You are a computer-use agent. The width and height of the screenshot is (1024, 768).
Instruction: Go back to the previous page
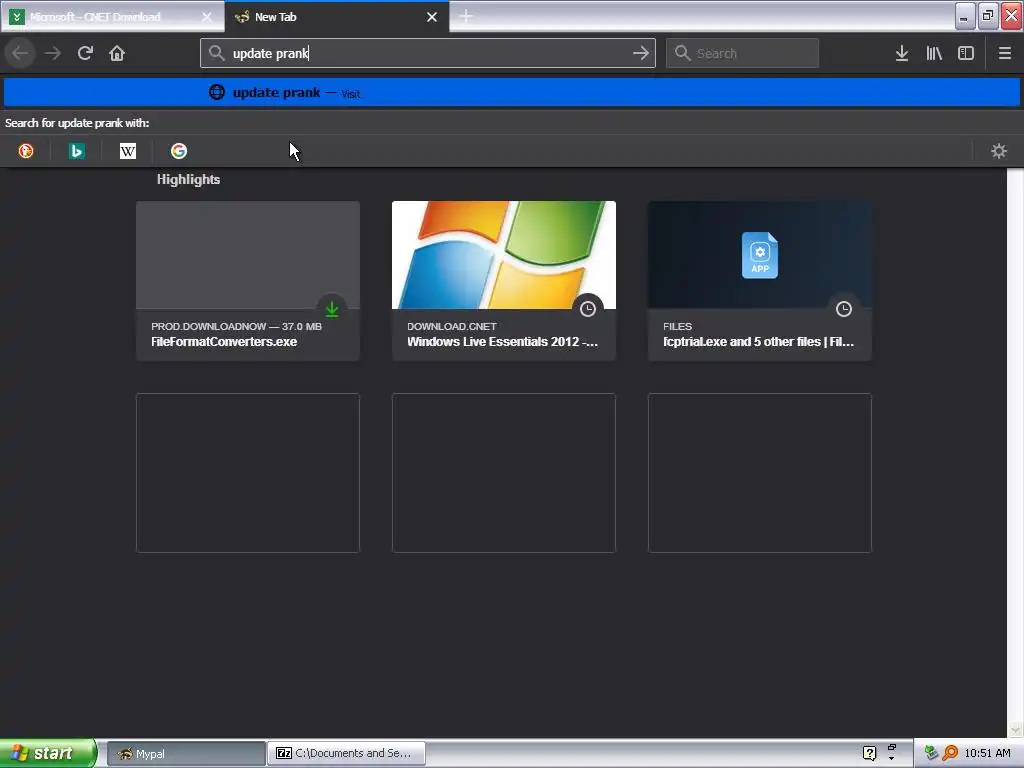point(20,53)
